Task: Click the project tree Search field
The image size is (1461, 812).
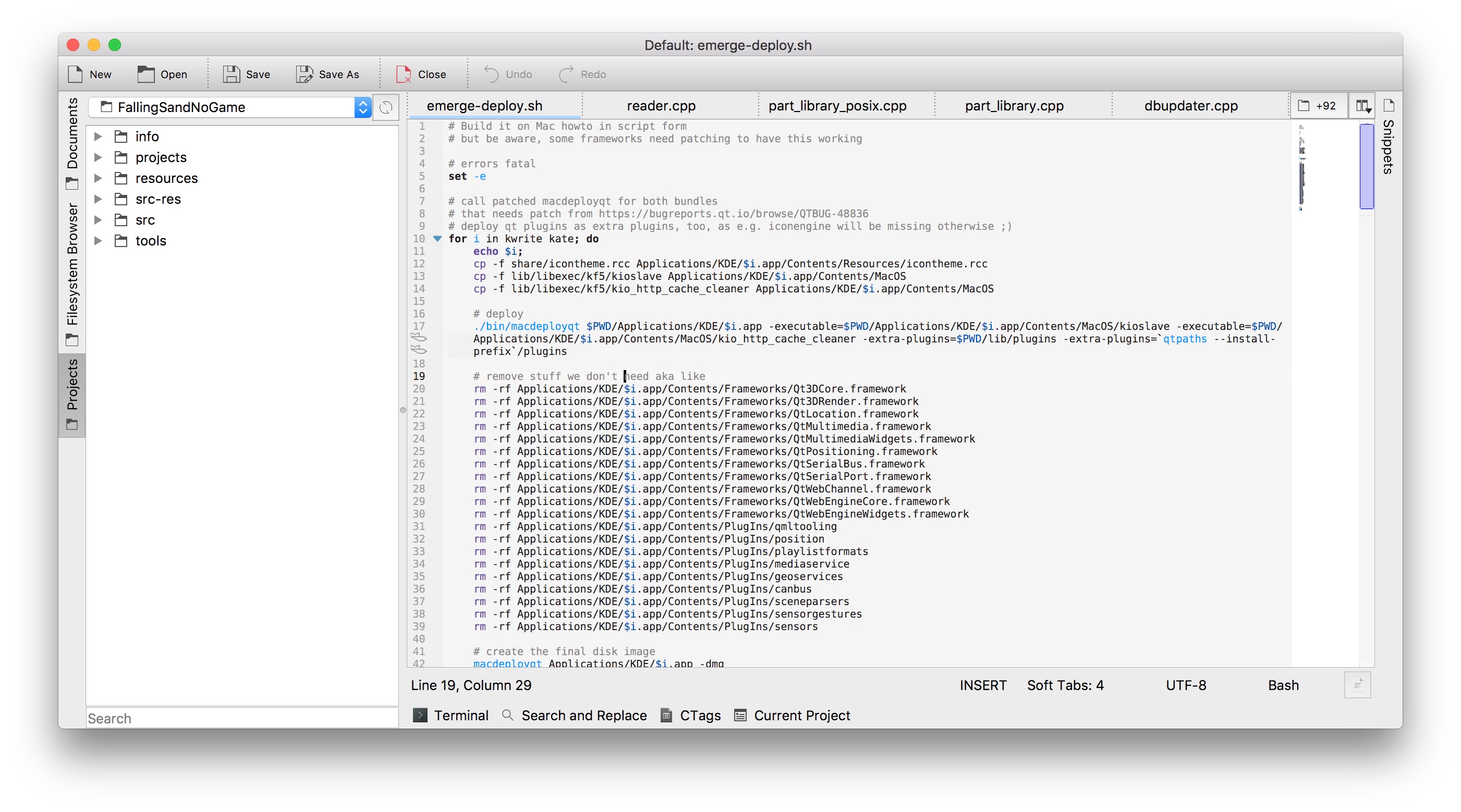Action: pyautogui.click(x=242, y=718)
